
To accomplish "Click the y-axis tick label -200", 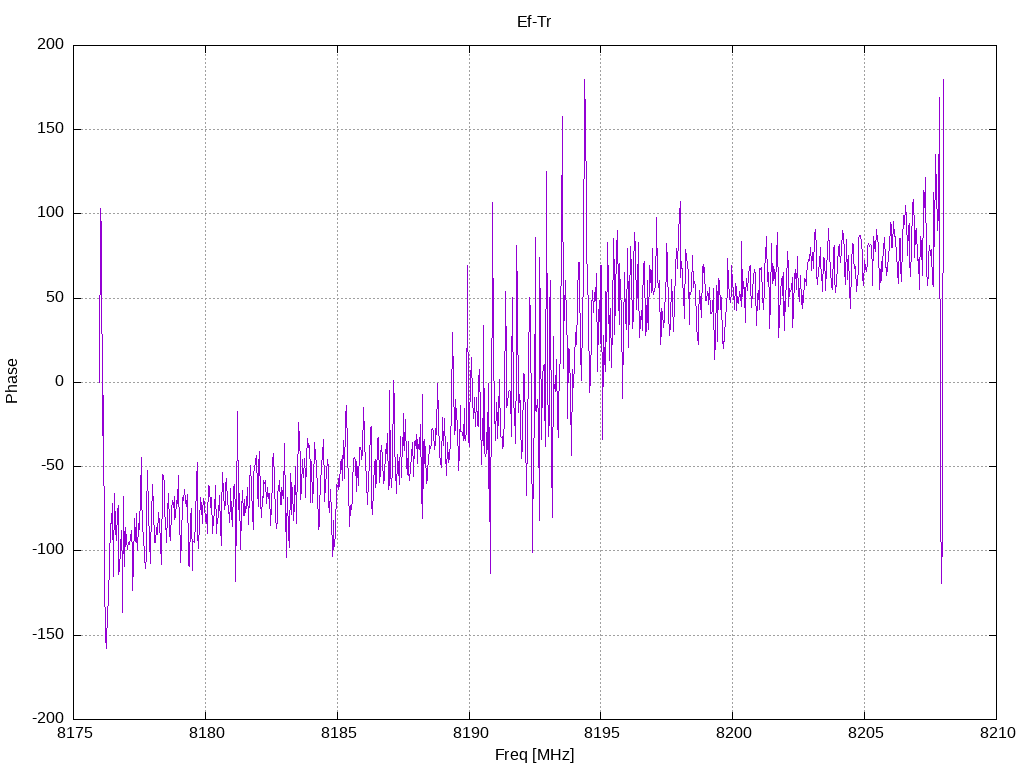I will tap(48, 718).
